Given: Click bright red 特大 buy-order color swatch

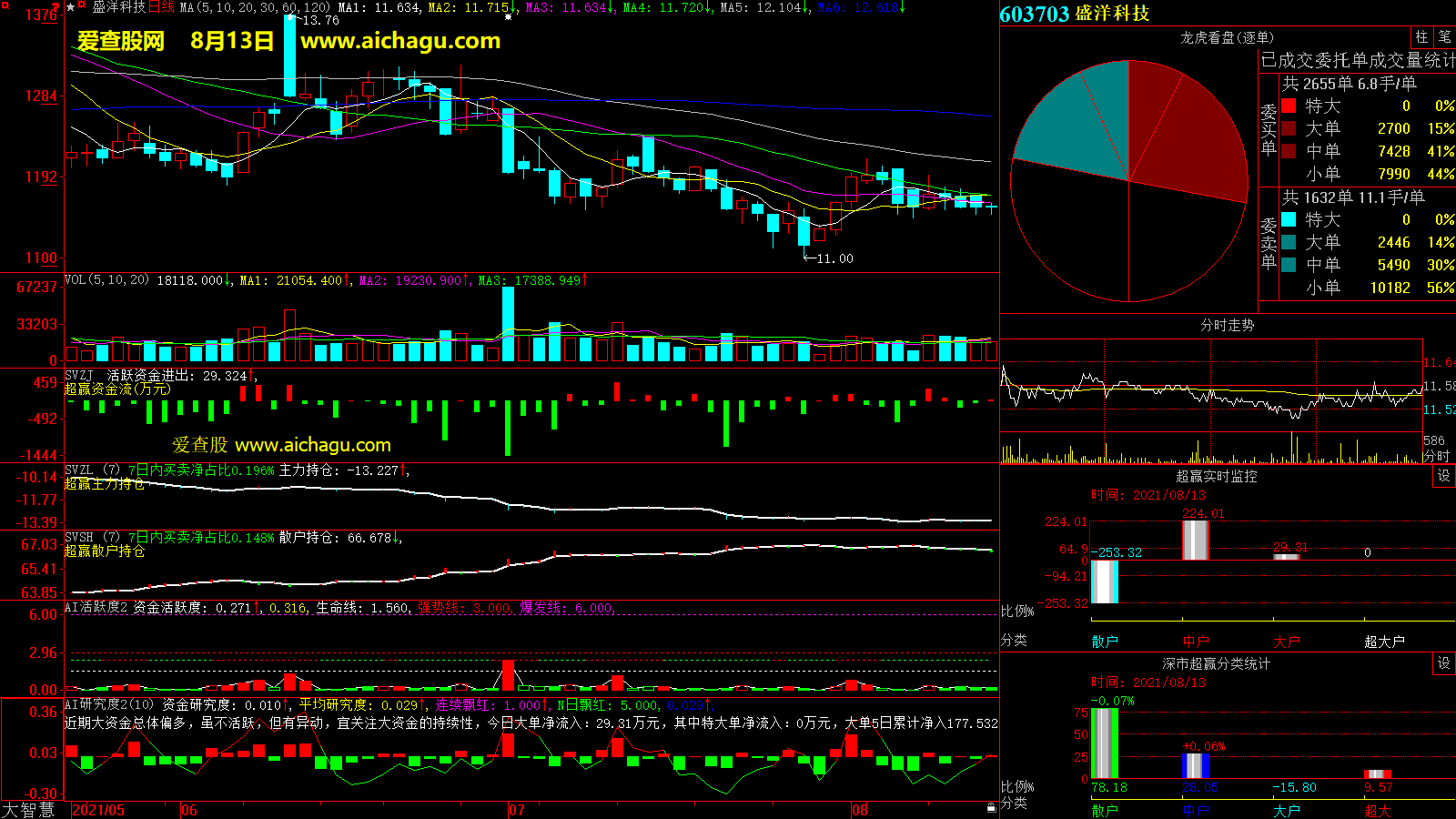Looking at the screenshot, I should tap(1289, 106).
